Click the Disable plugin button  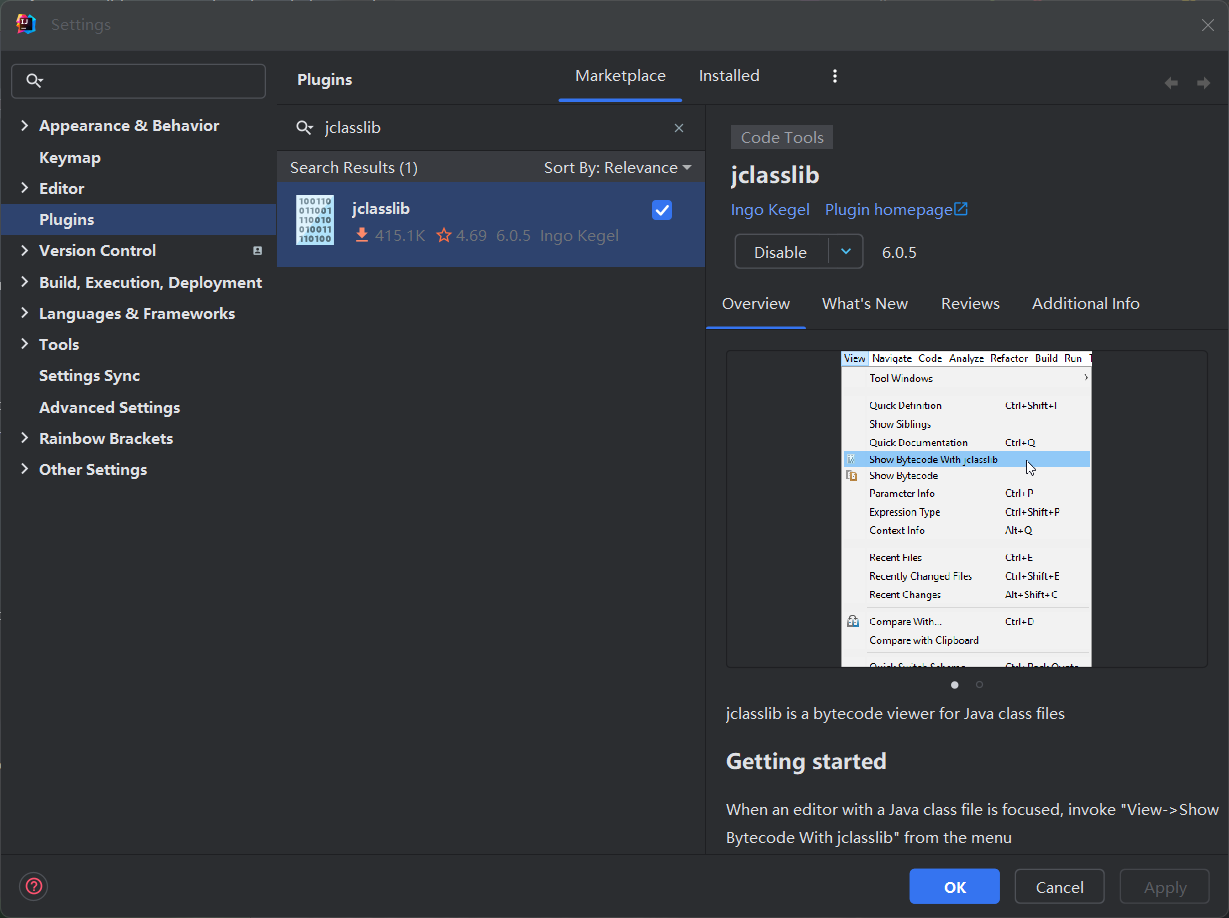(781, 252)
